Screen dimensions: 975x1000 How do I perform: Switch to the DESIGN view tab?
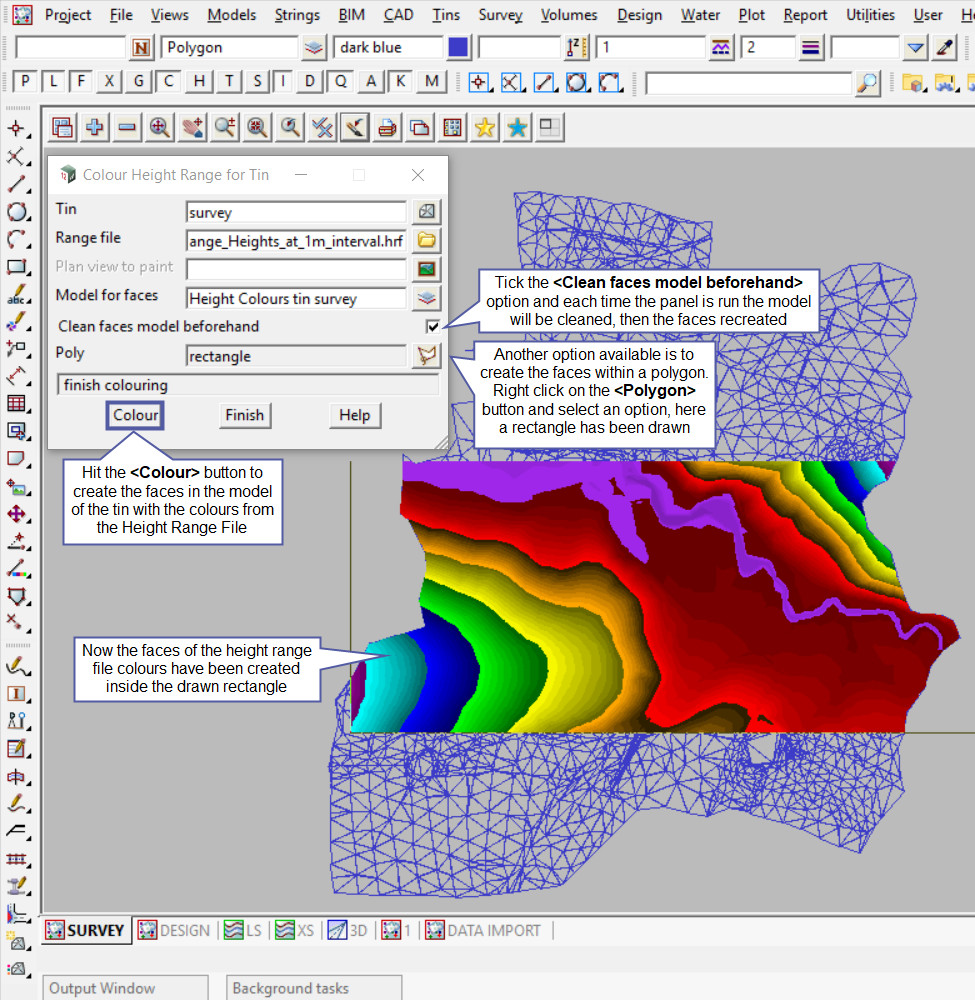174,930
